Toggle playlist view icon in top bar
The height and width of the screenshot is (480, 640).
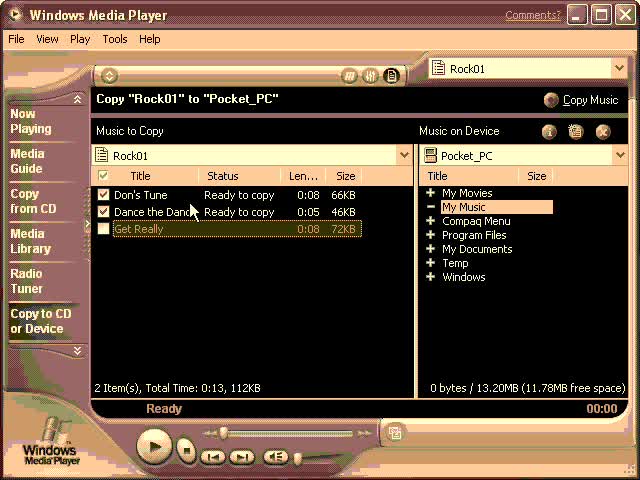[x=391, y=76]
